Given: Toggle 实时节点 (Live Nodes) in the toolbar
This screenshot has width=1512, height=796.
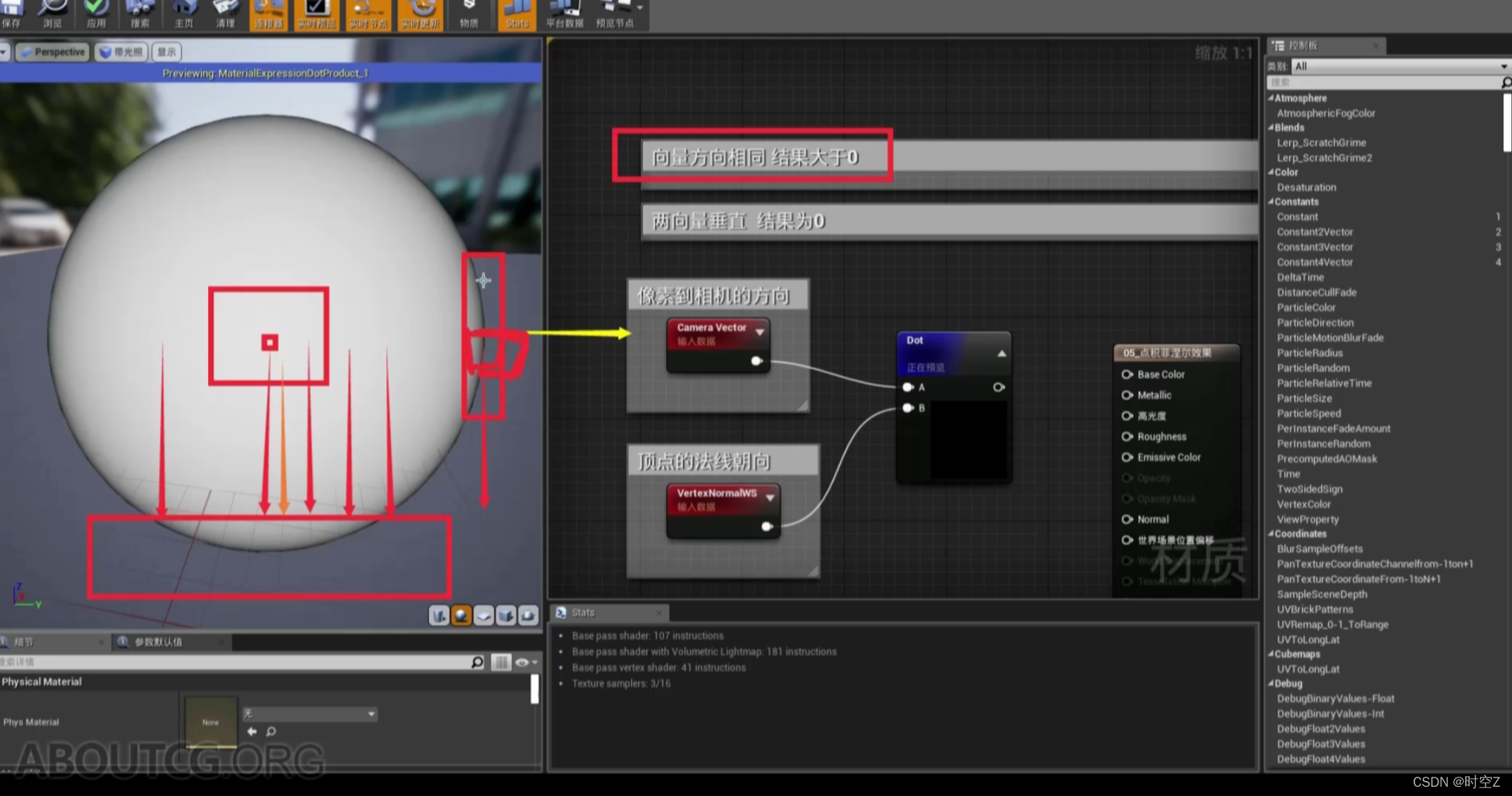Looking at the screenshot, I should (367, 11).
